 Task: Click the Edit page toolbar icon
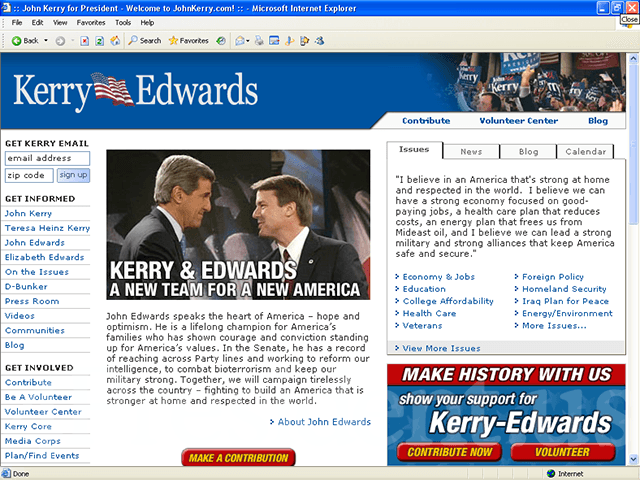click(274, 41)
